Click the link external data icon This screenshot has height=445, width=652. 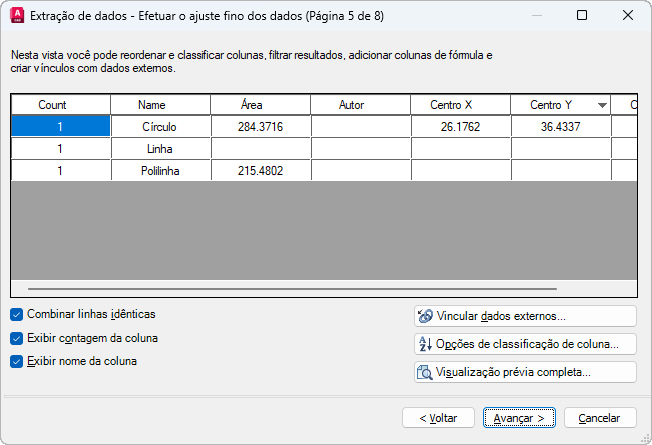(424, 316)
